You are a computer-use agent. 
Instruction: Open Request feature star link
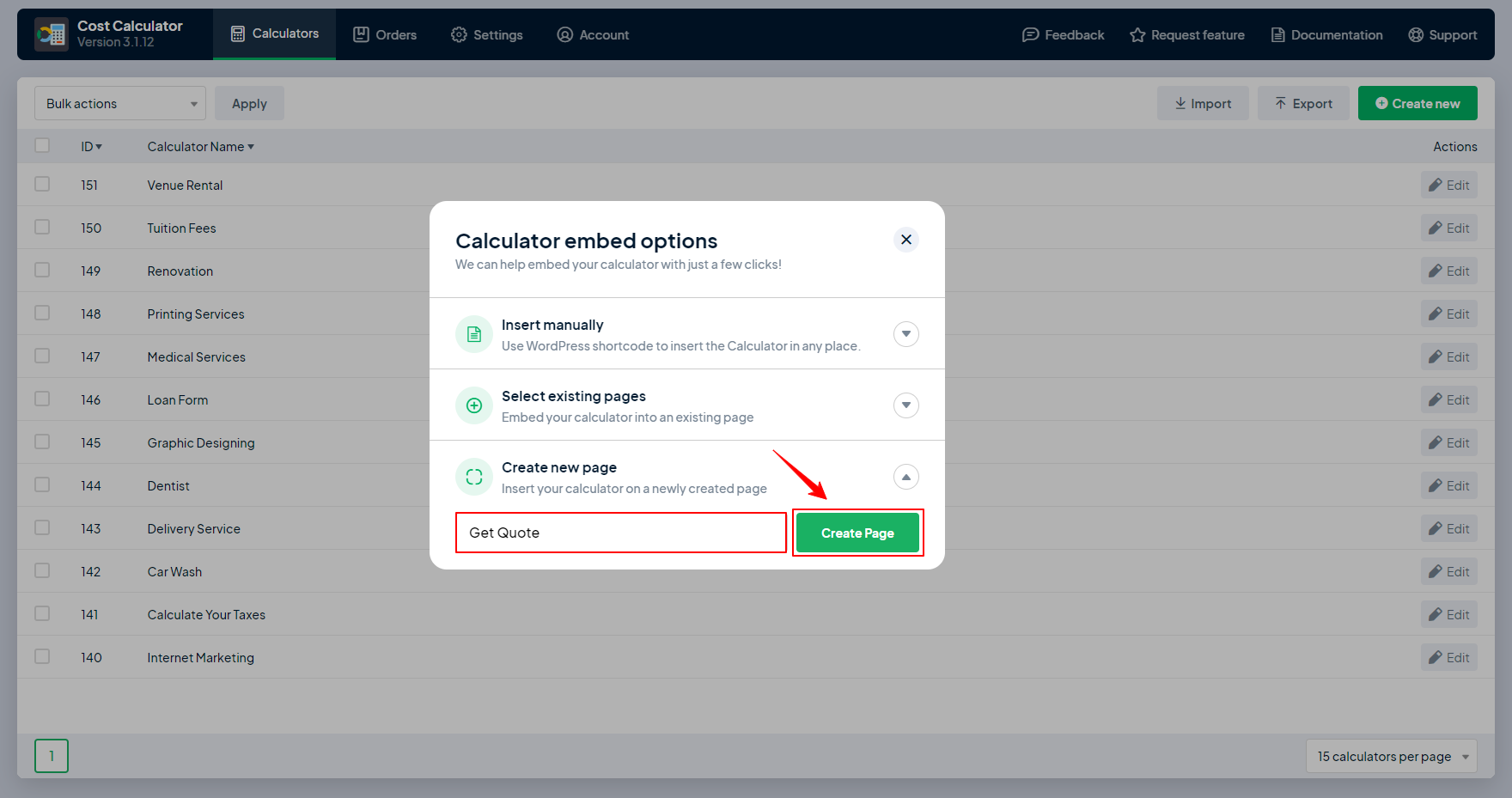[x=1187, y=34]
